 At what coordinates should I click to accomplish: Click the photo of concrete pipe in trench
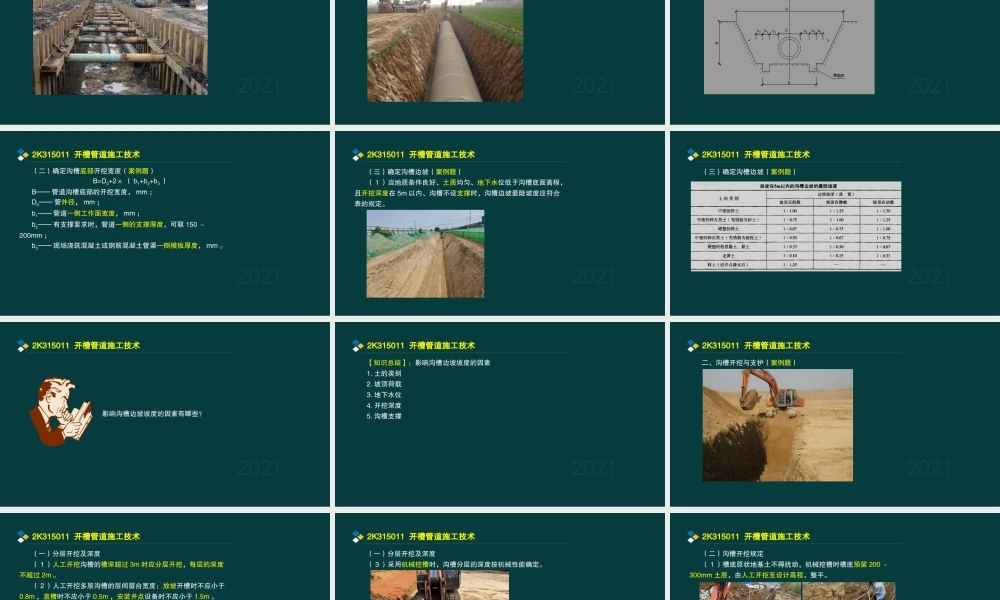[x=444, y=50]
